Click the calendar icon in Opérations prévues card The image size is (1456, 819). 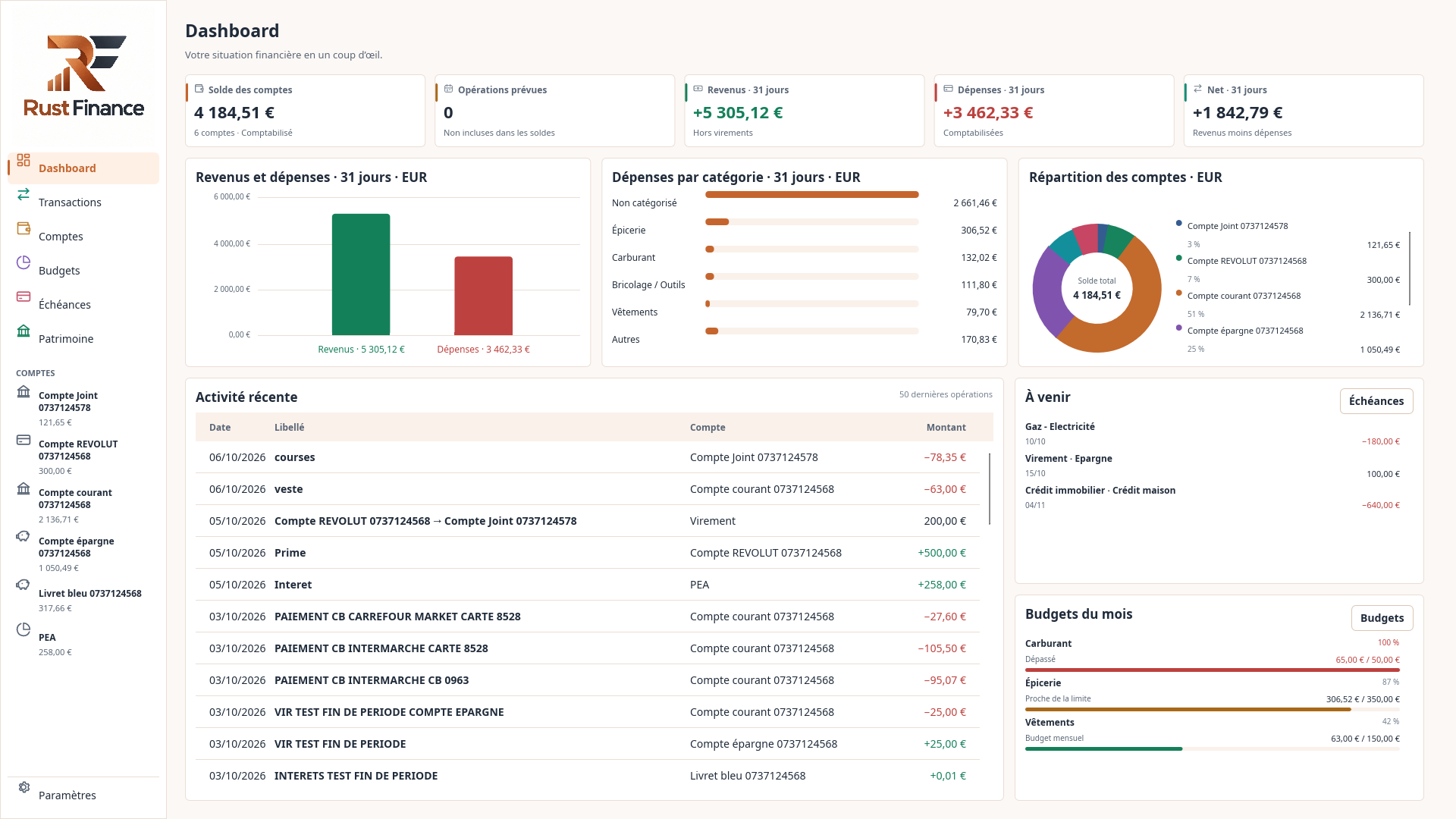click(x=449, y=89)
